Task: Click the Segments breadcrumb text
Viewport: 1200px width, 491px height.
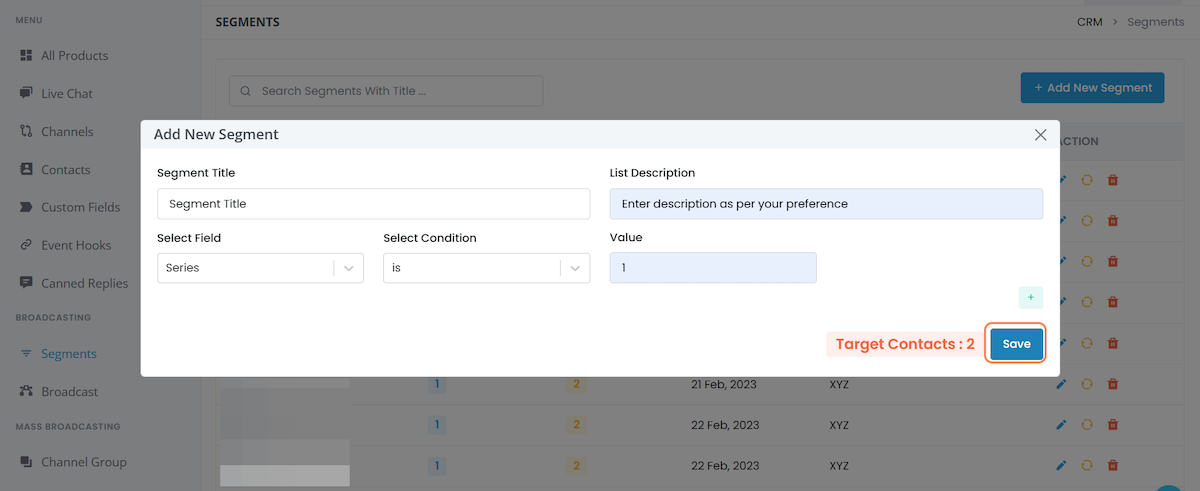Action: coord(1156,22)
